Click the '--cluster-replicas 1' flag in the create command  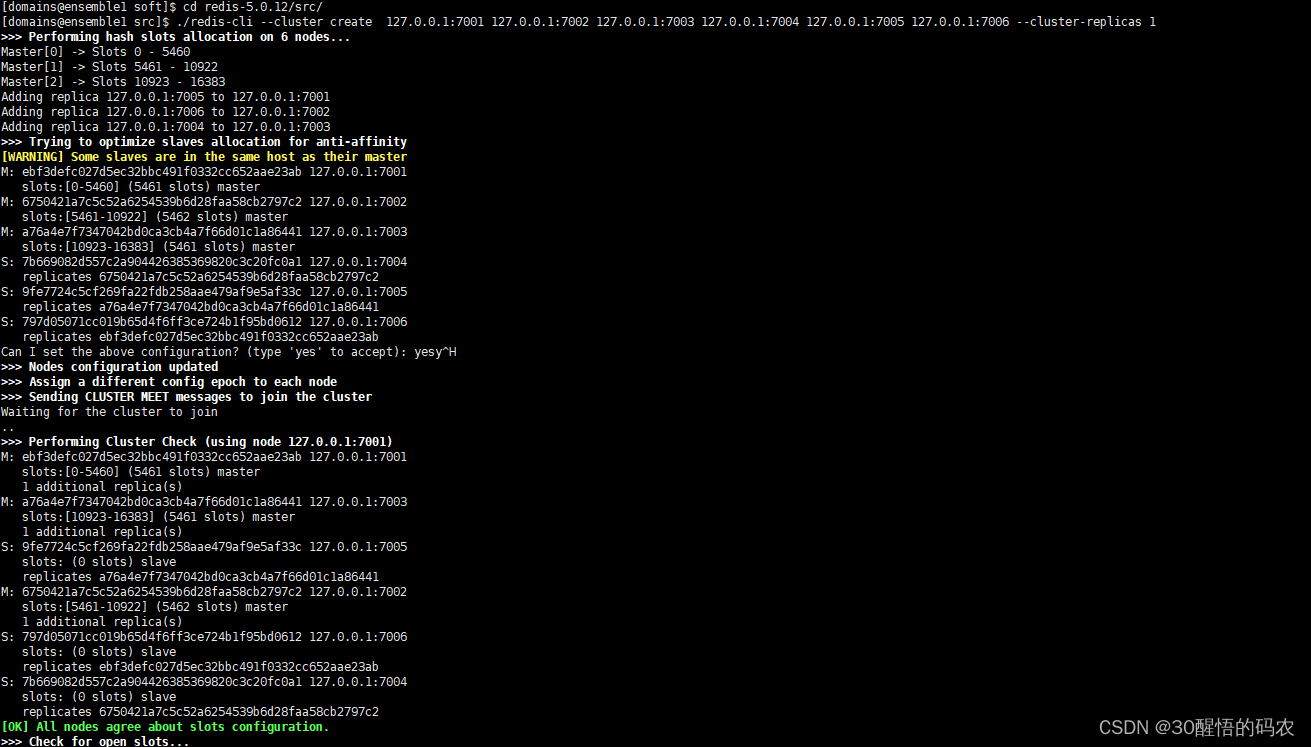[x=1086, y=22]
